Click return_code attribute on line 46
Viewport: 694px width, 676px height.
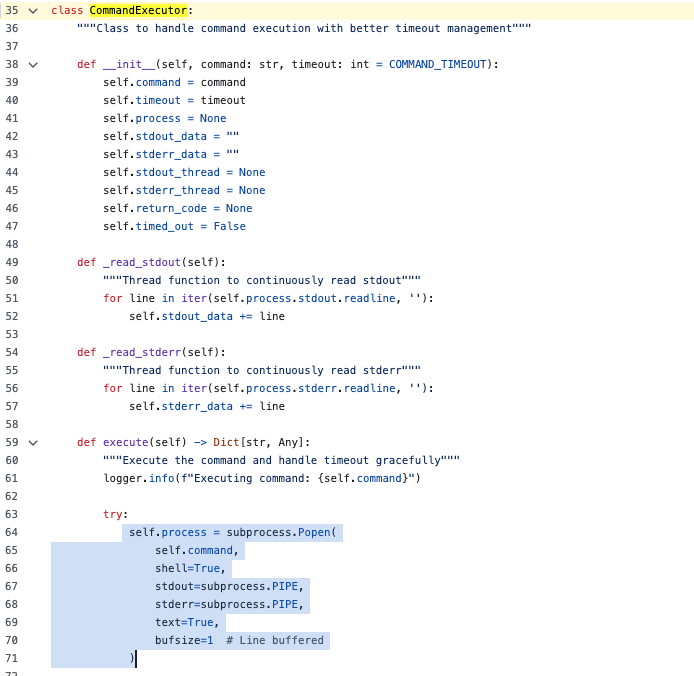(x=171, y=209)
